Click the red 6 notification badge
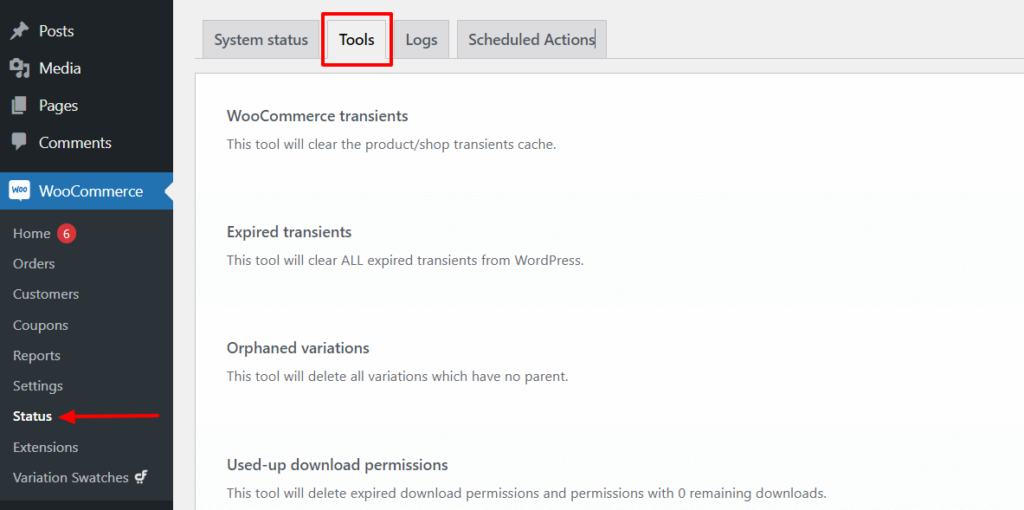The image size is (1024, 510). point(66,234)
